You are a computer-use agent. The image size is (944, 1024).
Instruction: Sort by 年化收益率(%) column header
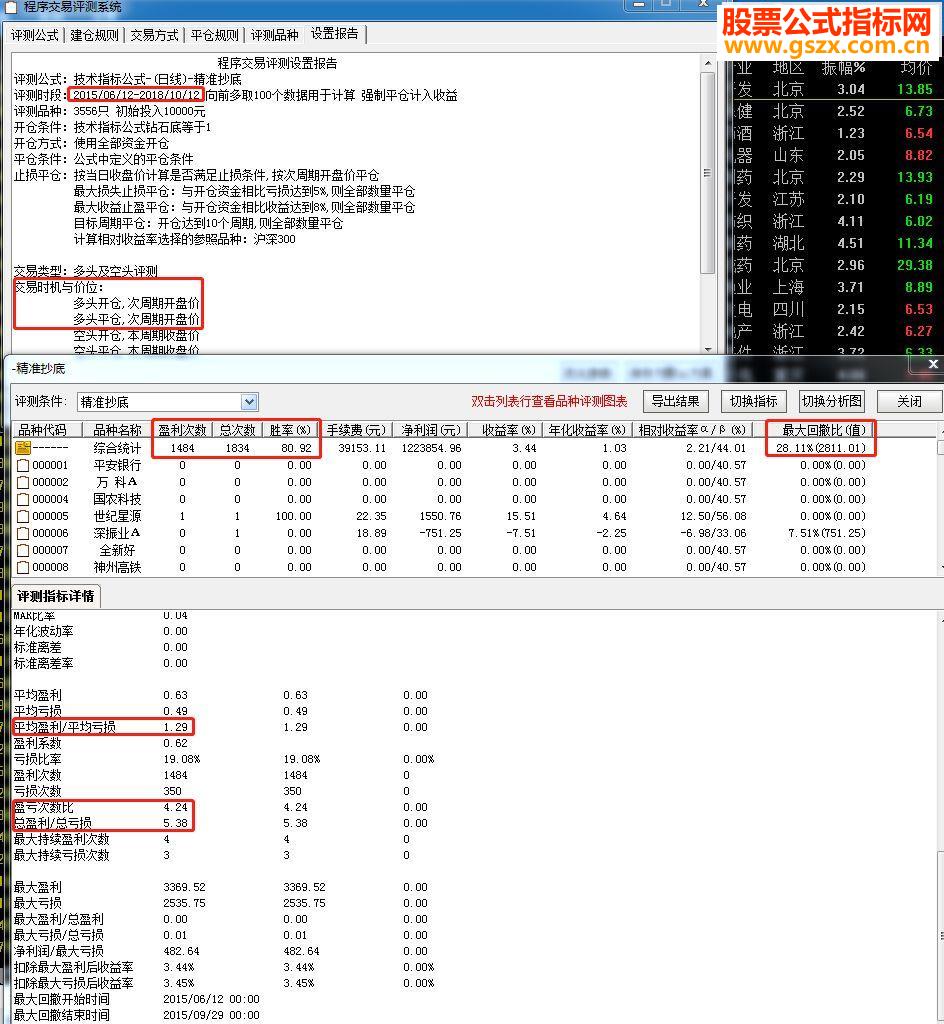pos(587,430)
